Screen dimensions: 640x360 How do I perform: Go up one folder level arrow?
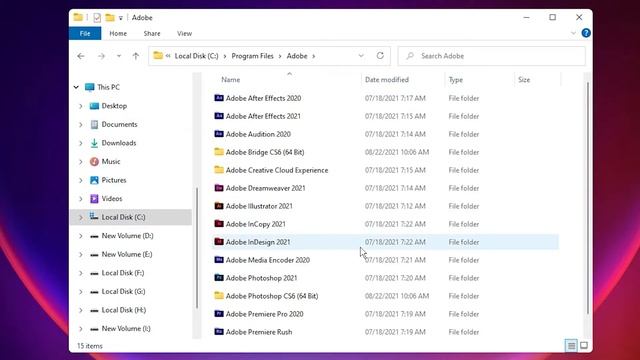pyautogui.click(x=136, y=56)
